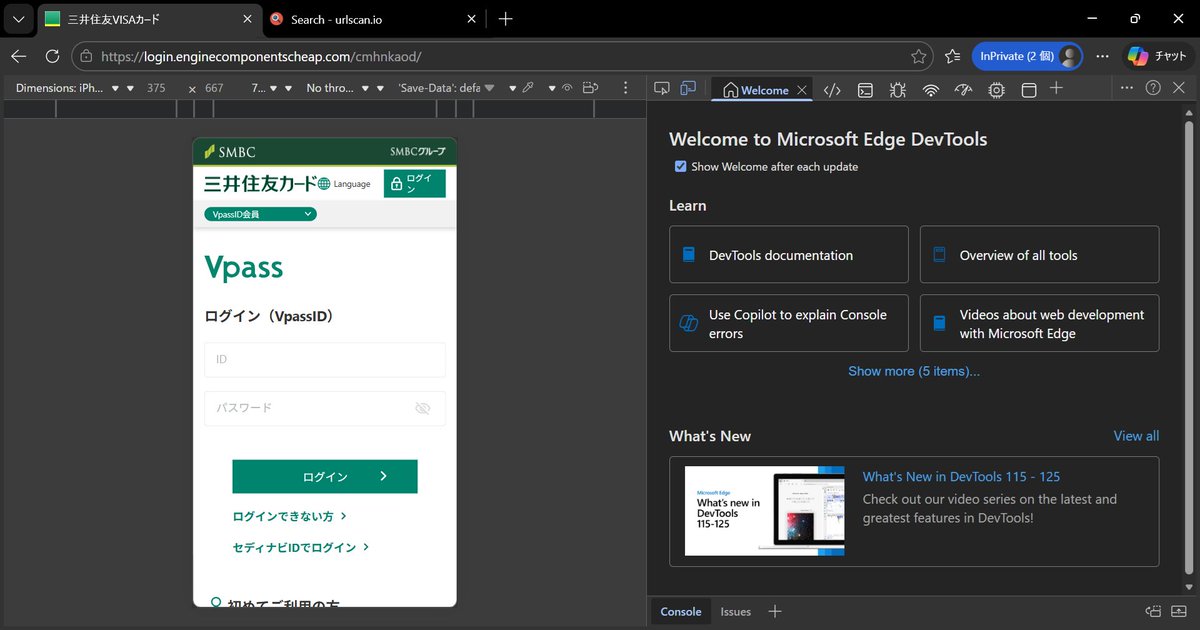
Task: Open the Memory chip icon panel
Action: coord(996,90)
